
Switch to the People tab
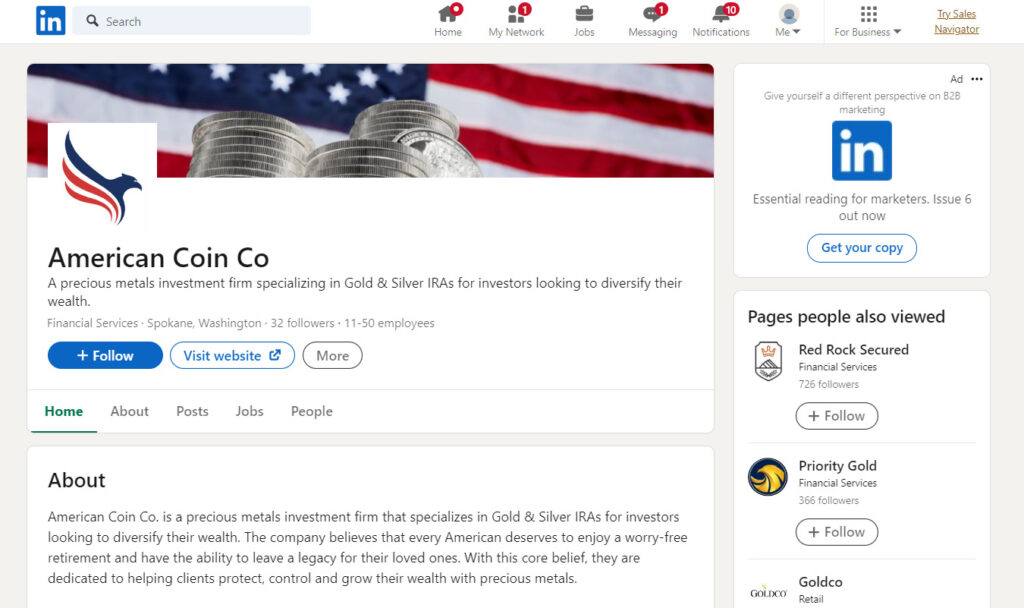[312, 411]
